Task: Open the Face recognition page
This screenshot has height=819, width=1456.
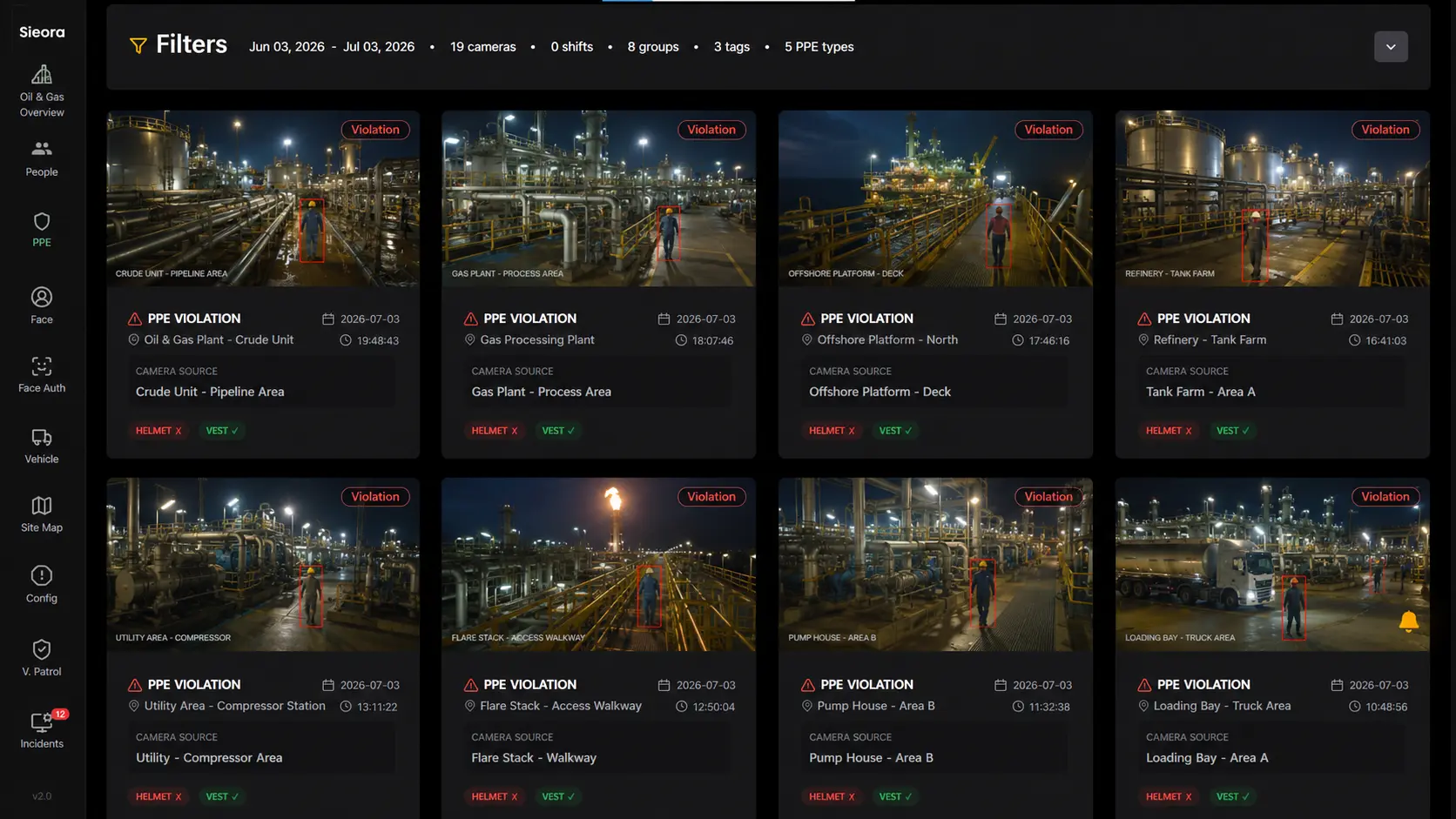Action: [x=42, y=306]
